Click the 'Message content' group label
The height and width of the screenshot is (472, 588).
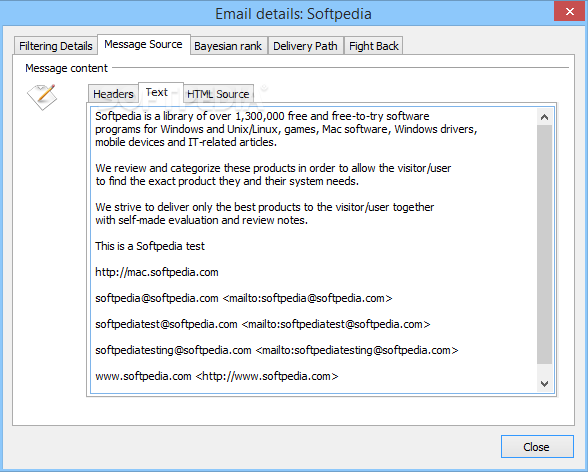click(66, 68)
